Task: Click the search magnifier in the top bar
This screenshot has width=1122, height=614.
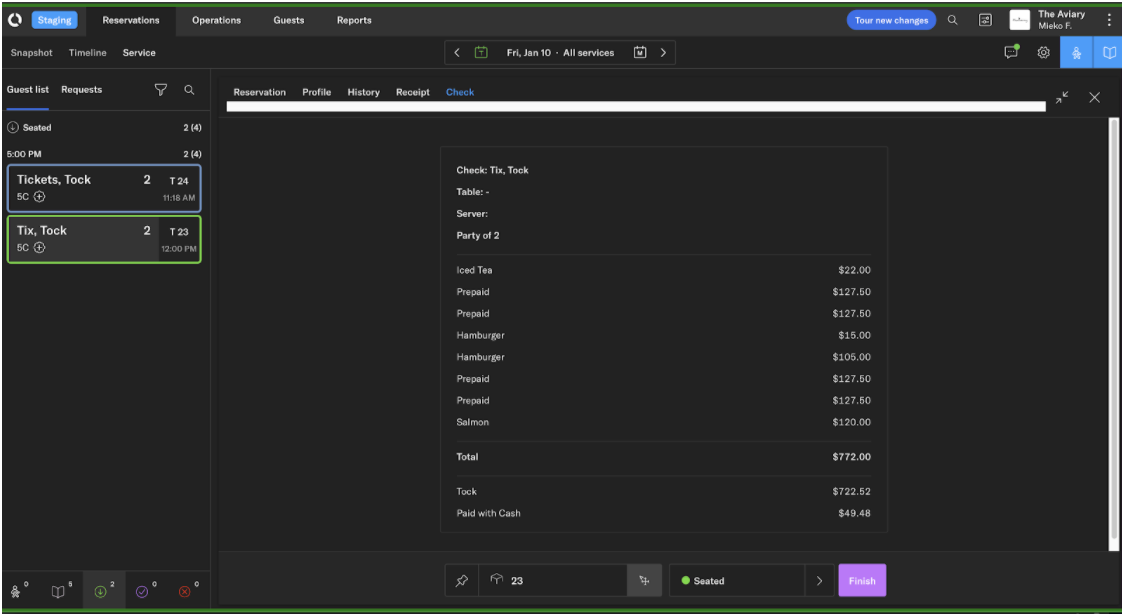Action: click(950, 19)
